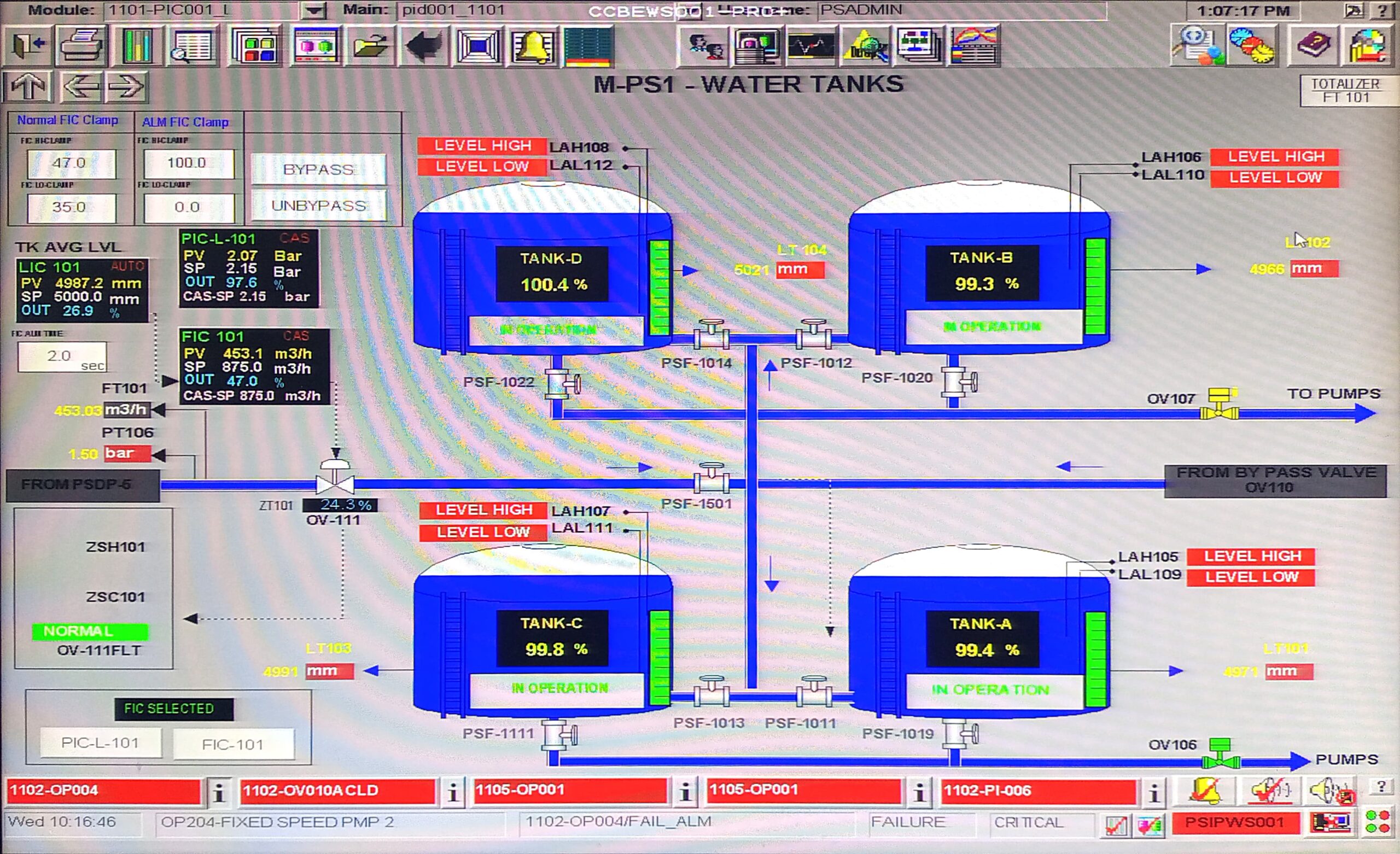Image resolution: width=1400 pixels, height=854 pixels.
Task: Select FIC-101 controller button
Action: tap(233, 744)
